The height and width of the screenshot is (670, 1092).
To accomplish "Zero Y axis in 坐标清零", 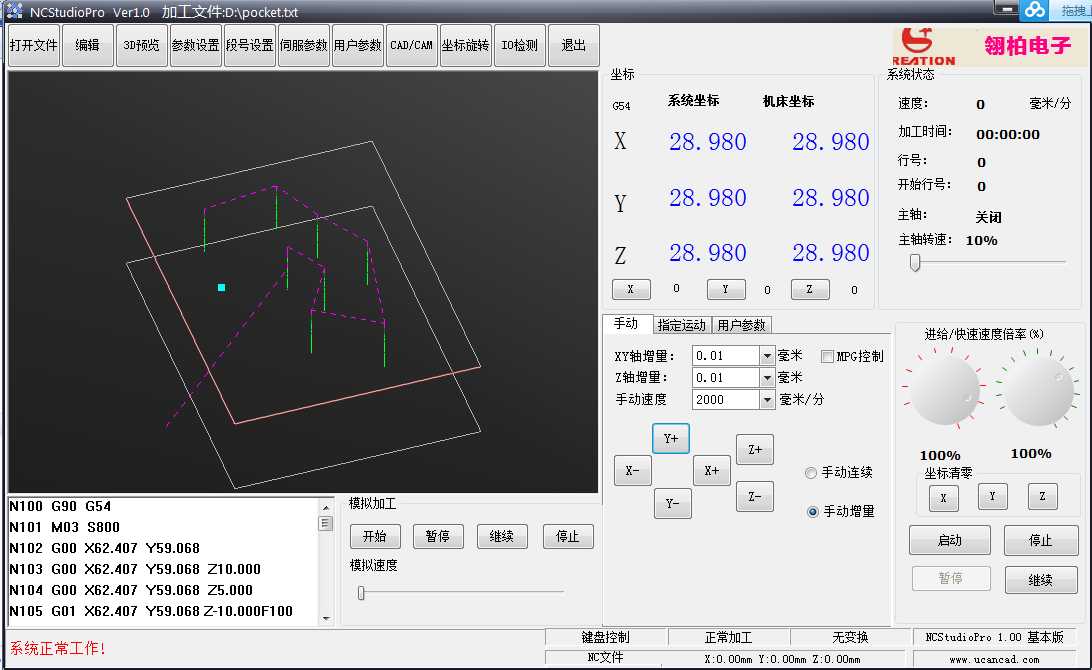I will tap(992, 497).
